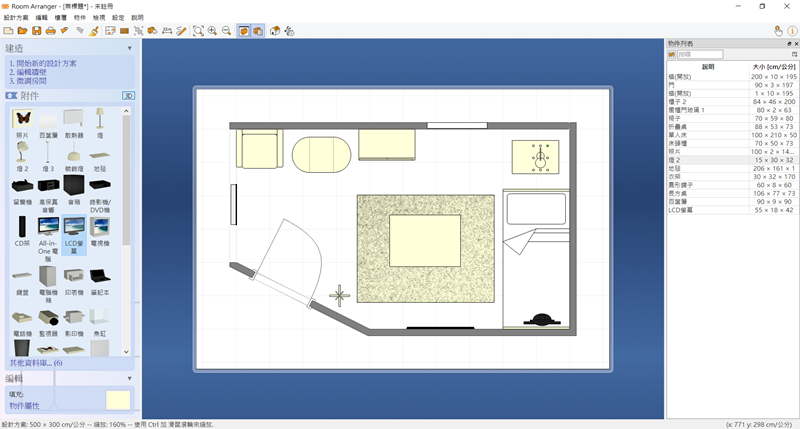
Task: Click the float panel button on the object list
Action: tap(789, 44)
